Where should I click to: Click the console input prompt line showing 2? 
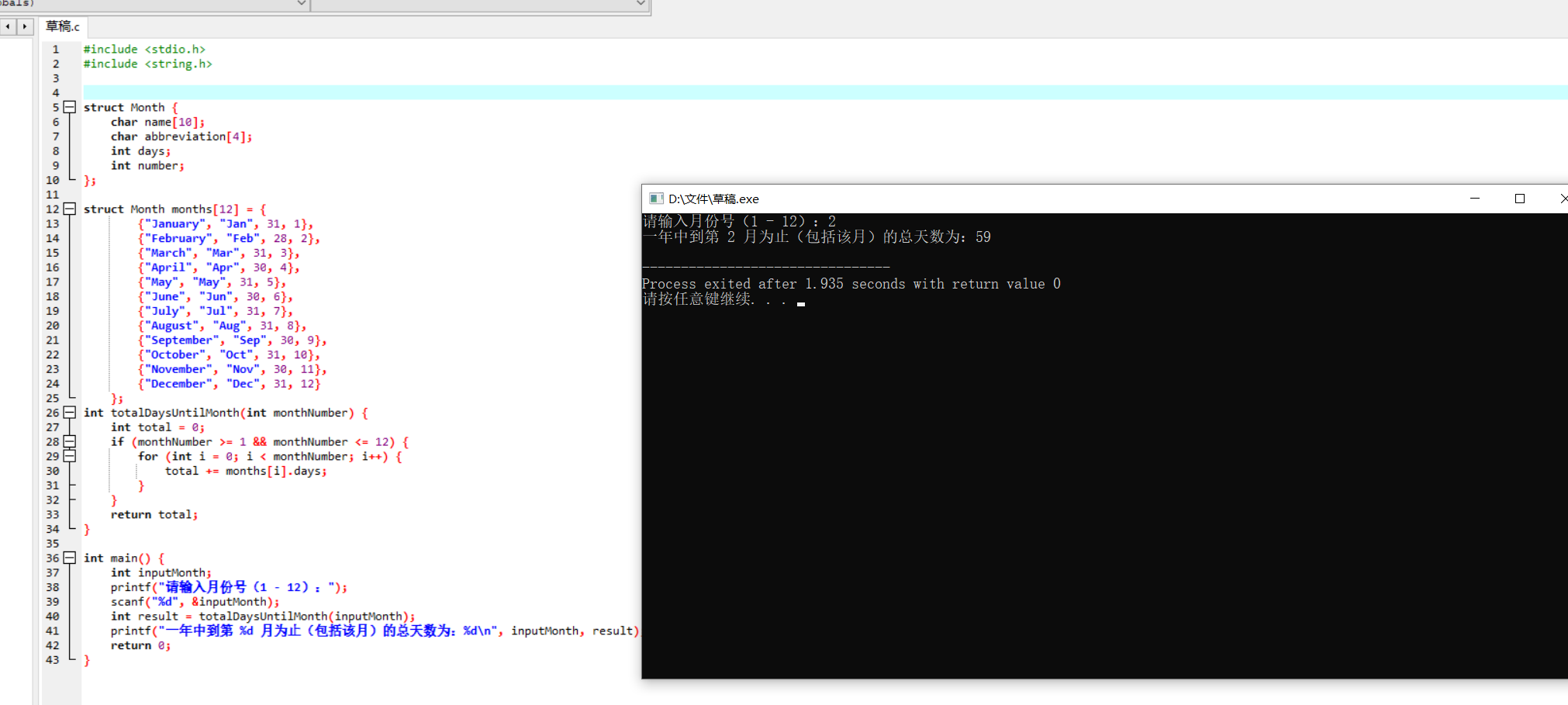click(739, 222)
